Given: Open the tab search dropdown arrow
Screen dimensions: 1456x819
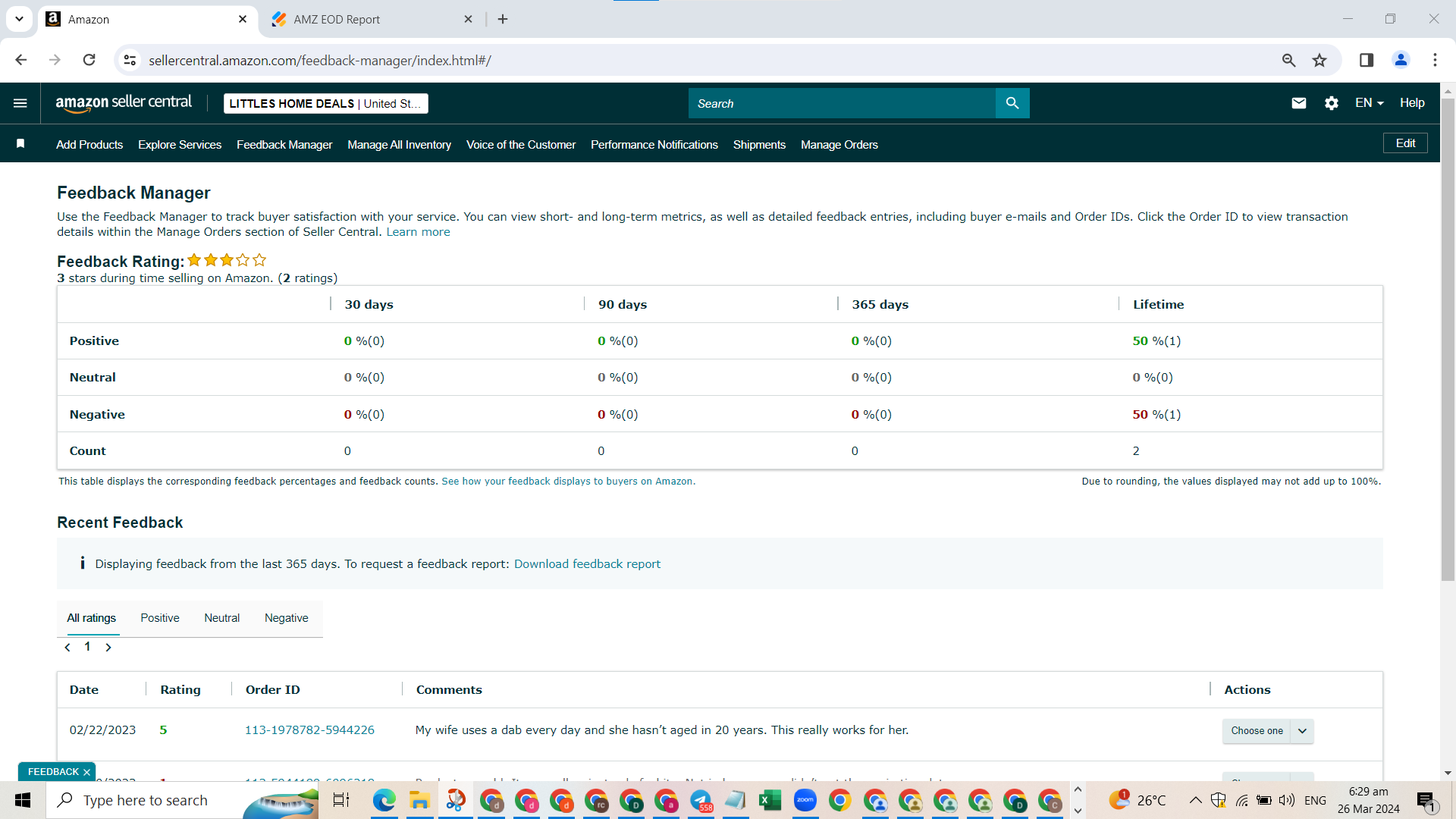Looking at the screenshot, I should (19, 19).
